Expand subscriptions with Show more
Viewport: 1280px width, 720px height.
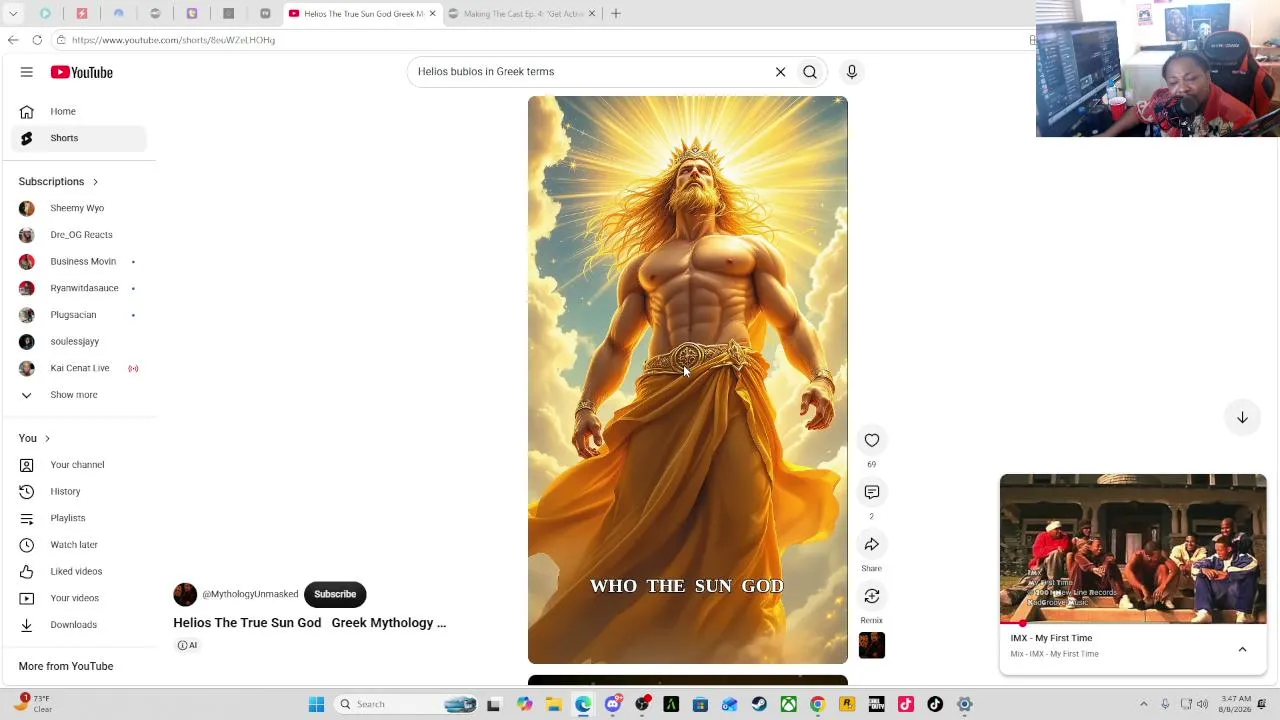point(80,395)
